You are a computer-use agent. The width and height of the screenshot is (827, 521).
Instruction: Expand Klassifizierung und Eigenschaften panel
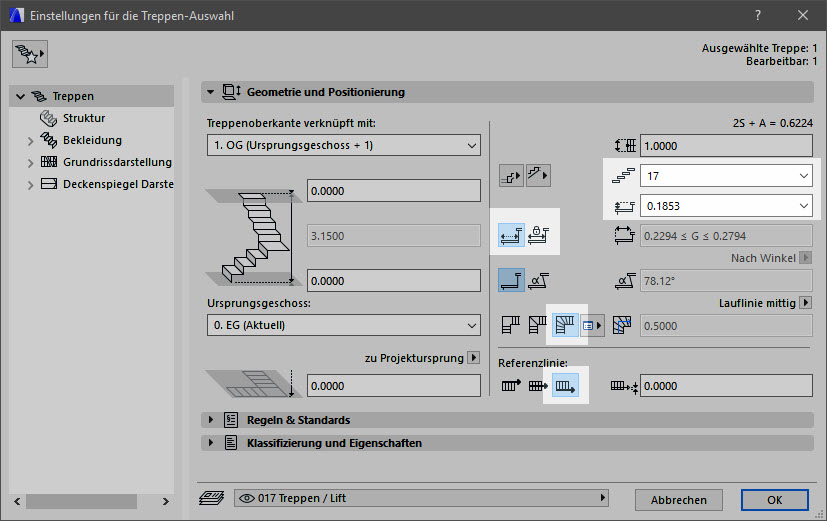pyautogui.click(x=210, y=442)
